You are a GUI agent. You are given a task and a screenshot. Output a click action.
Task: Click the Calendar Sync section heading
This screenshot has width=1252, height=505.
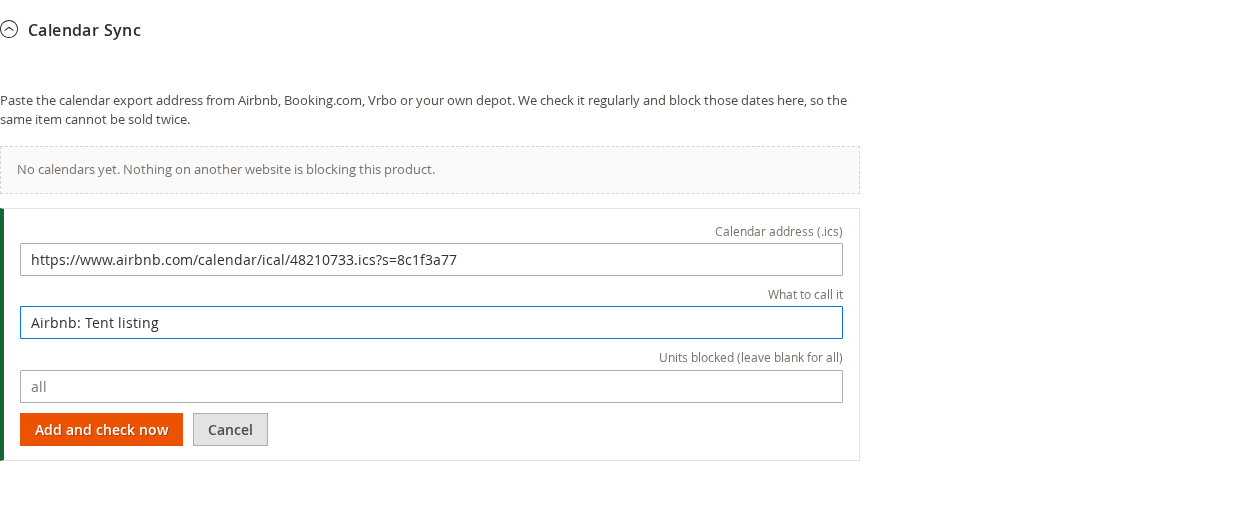(84, 30)
